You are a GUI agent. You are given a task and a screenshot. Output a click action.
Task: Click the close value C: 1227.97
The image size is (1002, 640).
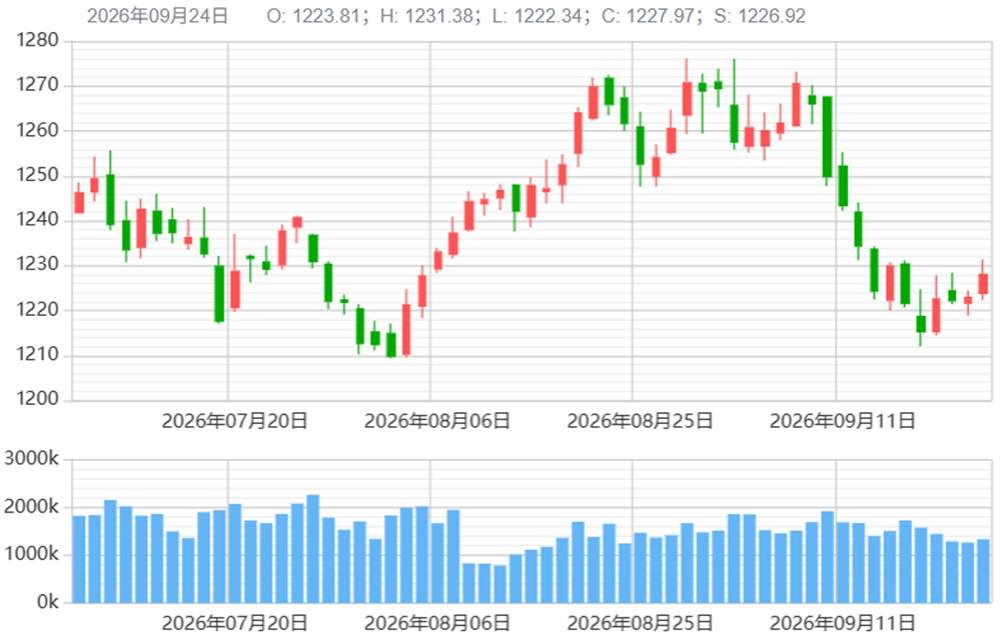click(x=648, y=15)
